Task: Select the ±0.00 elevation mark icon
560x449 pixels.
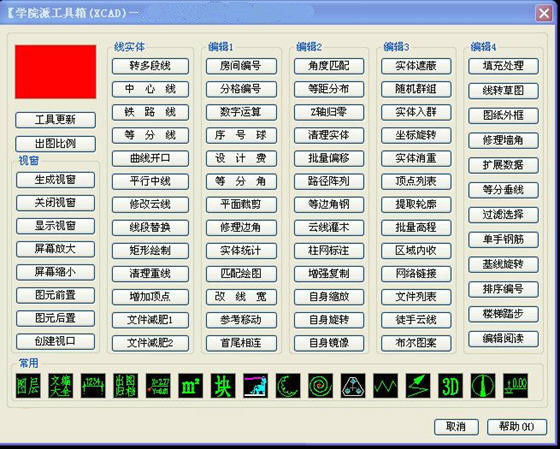Action: click(x=516, y=386)
